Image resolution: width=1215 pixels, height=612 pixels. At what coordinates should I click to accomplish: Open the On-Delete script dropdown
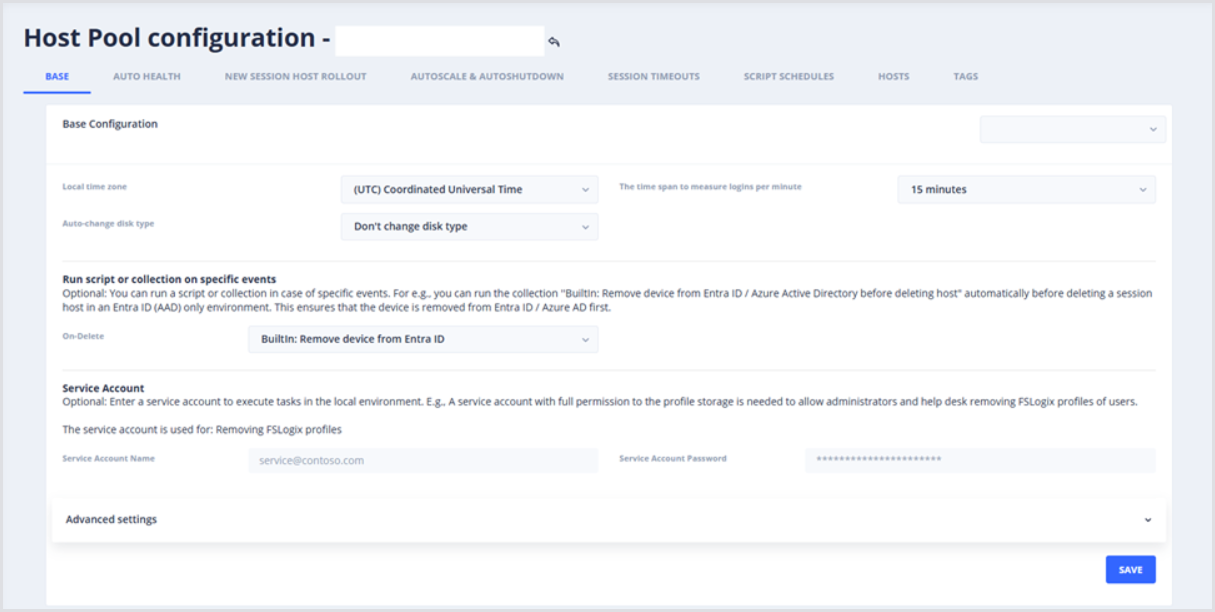click(422, 339)
